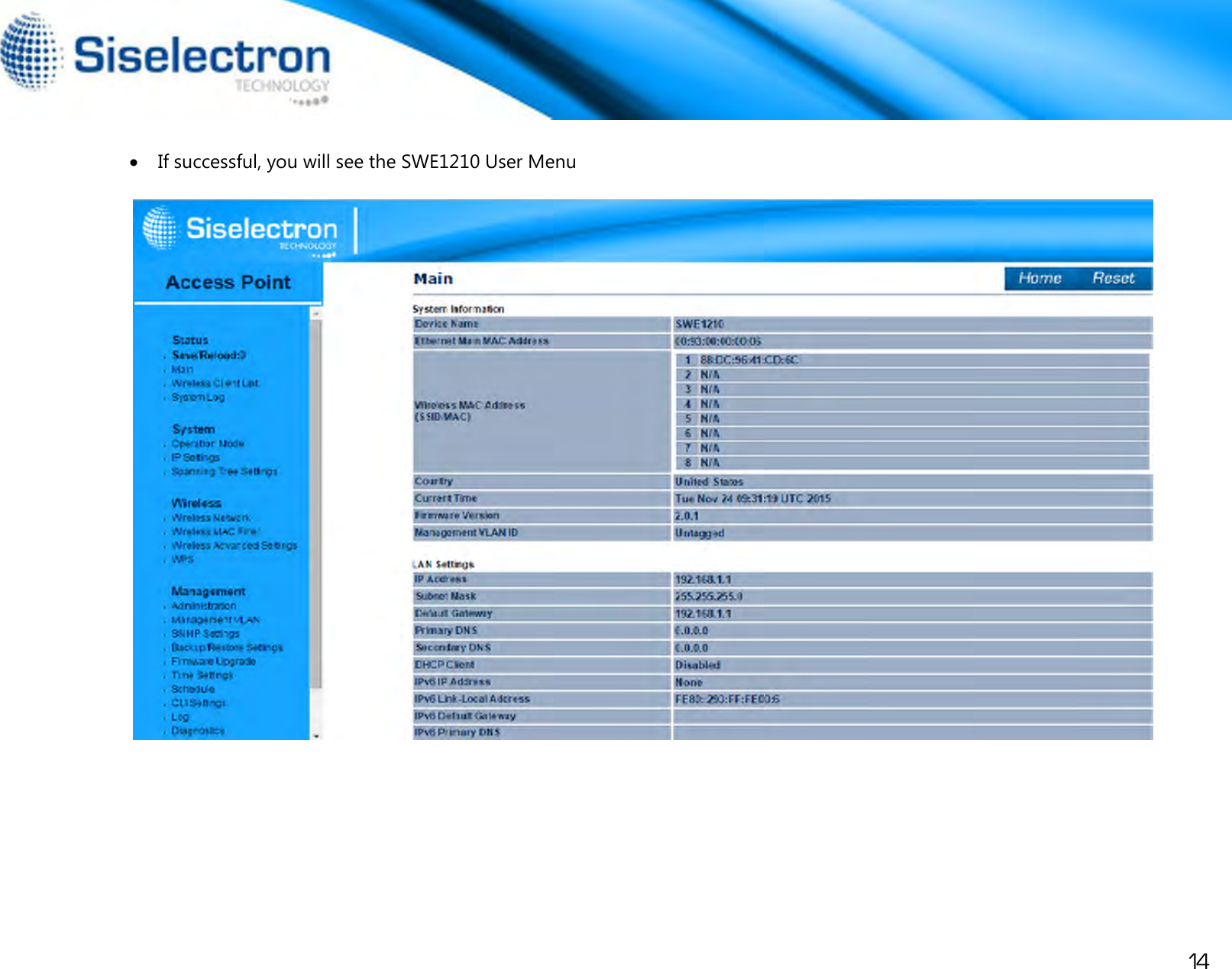Open Wireless Network settings

[x=211, y=518]
